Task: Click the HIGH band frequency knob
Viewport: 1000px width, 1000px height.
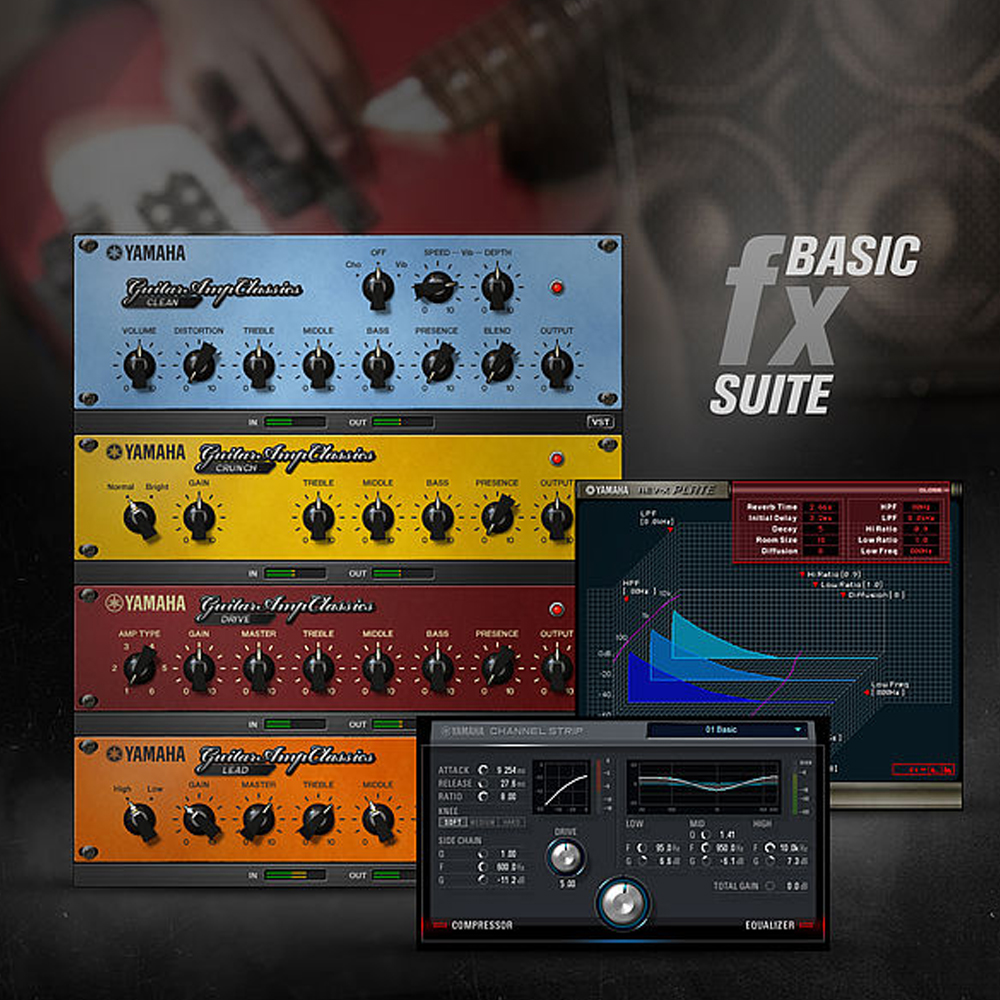Action: coord(769,848)
